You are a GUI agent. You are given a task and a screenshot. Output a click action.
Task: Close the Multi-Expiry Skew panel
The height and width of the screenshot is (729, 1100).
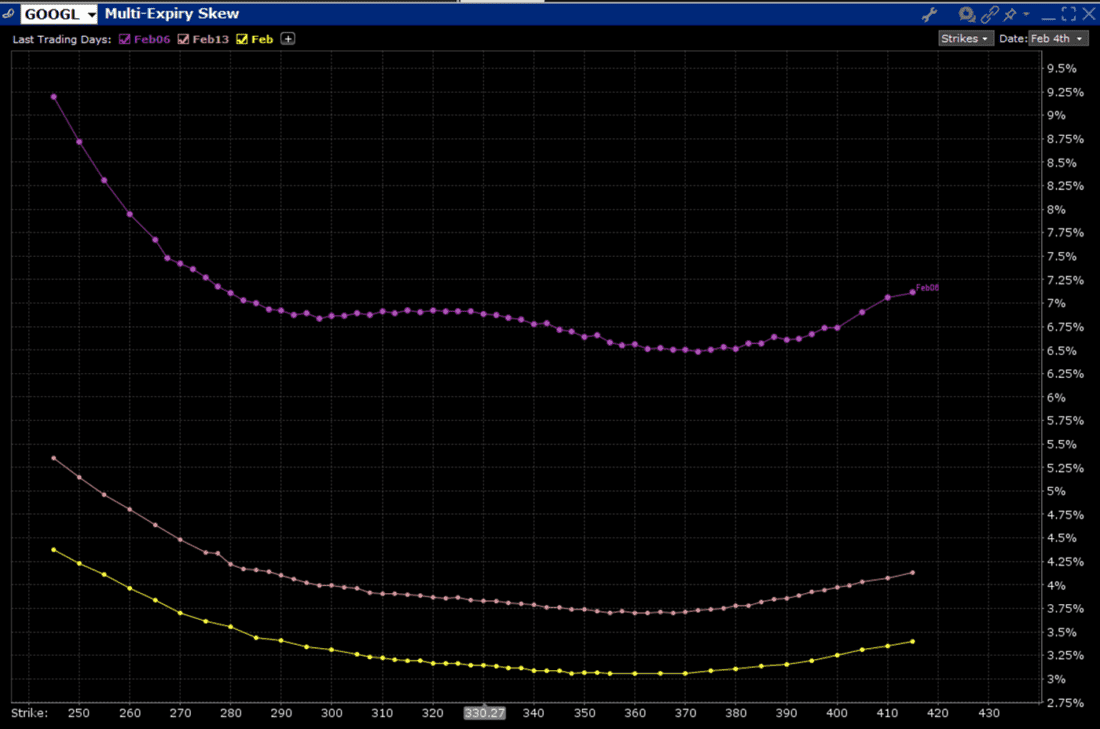[1088, 14]
